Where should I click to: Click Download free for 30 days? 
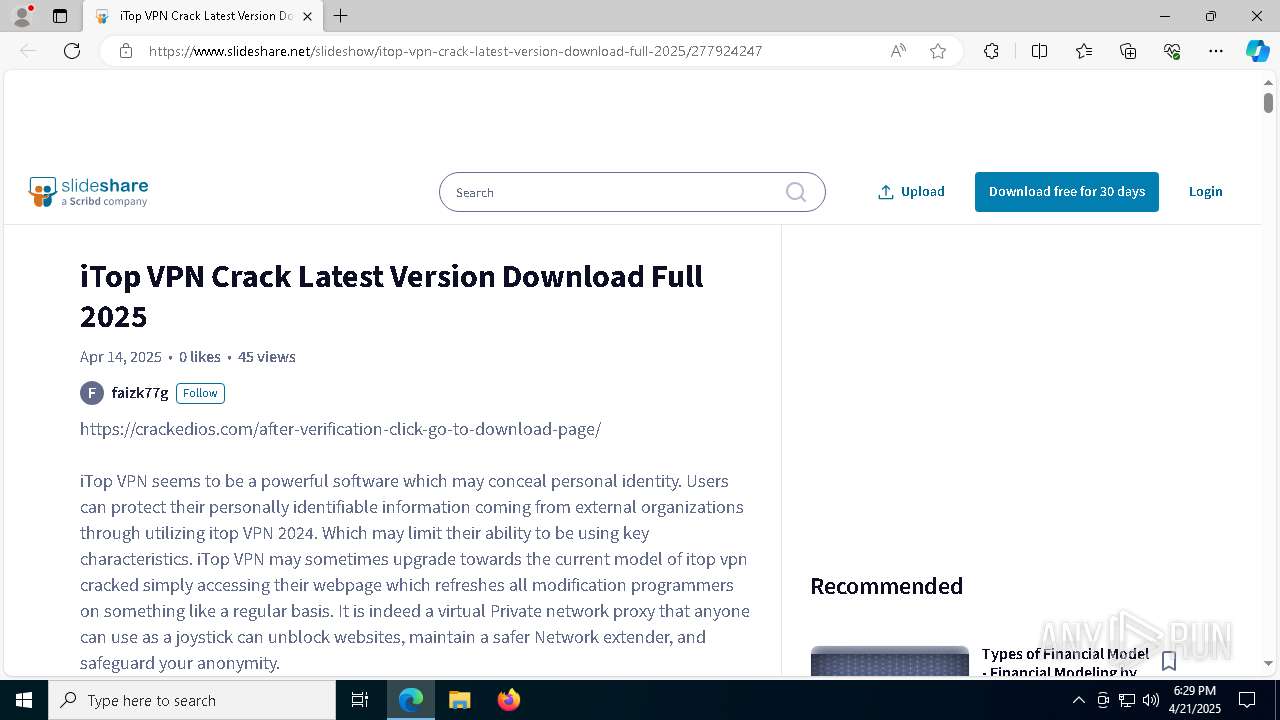point(1067,192)
